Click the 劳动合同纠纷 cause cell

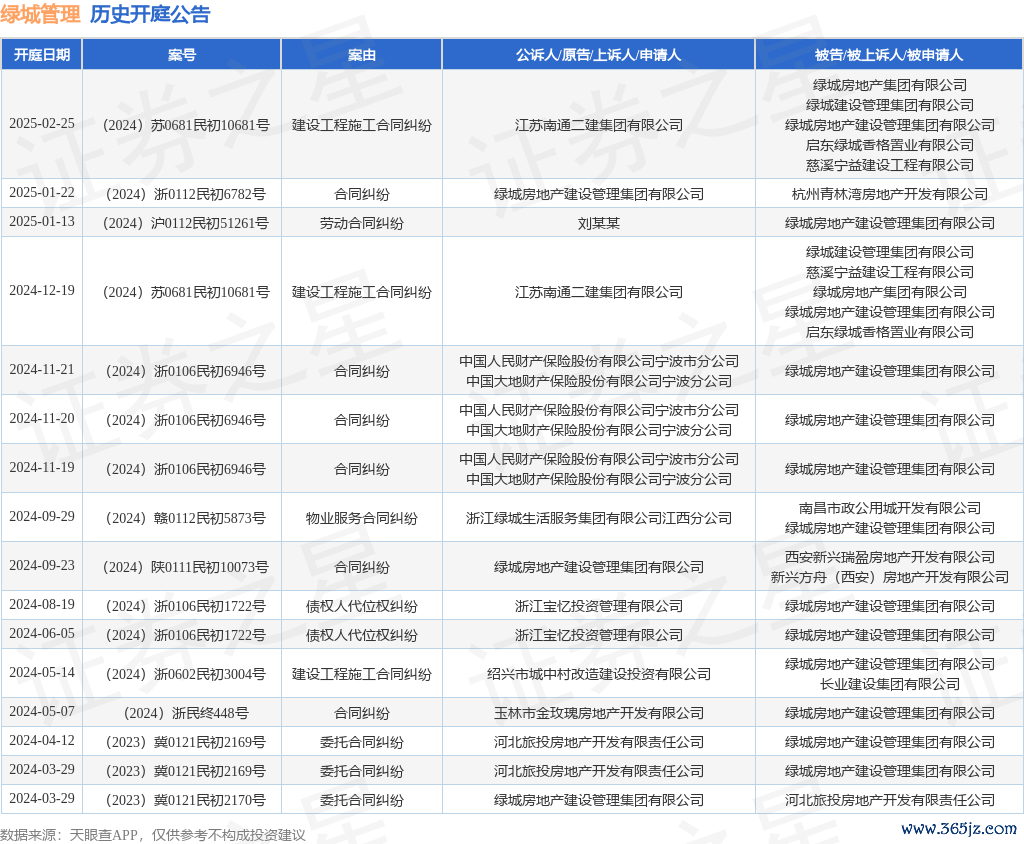point(362,223)
